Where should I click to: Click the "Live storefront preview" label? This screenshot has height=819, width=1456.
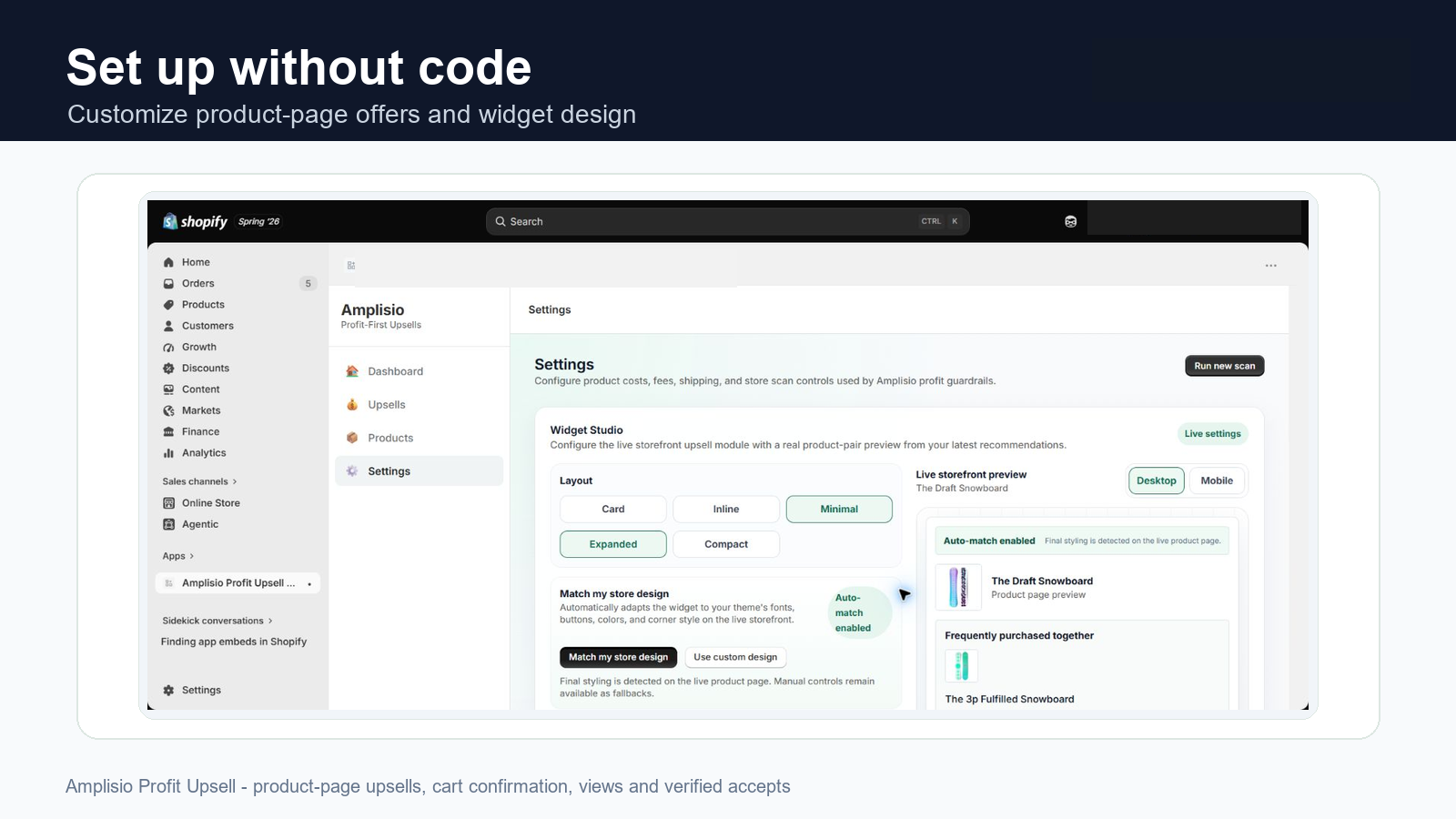point(971,474)
